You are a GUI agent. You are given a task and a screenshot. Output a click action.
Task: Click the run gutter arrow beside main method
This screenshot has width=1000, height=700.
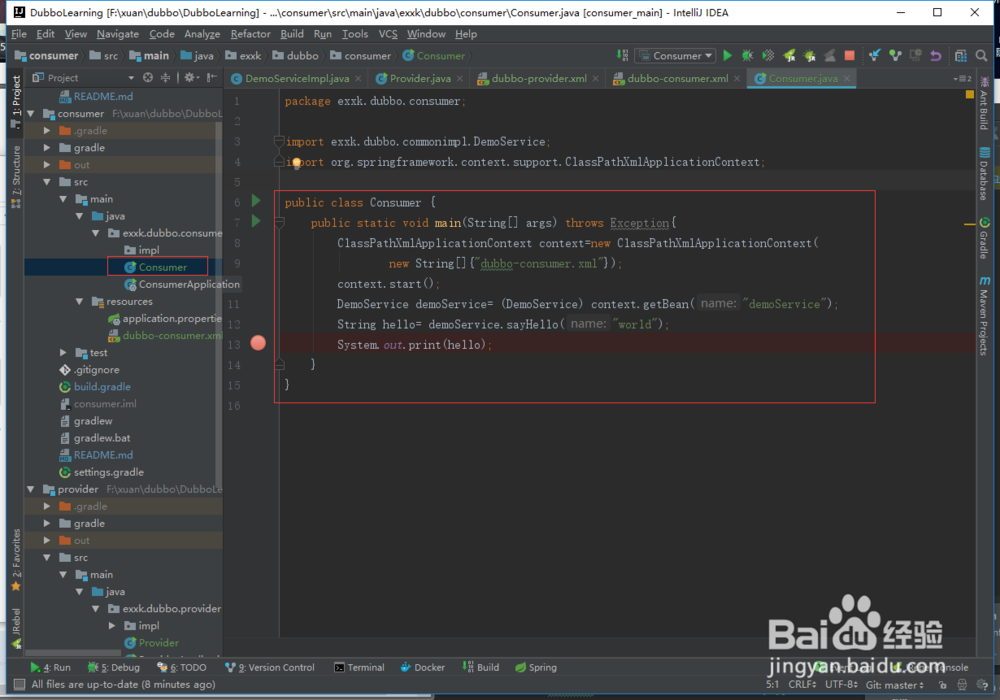[x=256, y=222]
